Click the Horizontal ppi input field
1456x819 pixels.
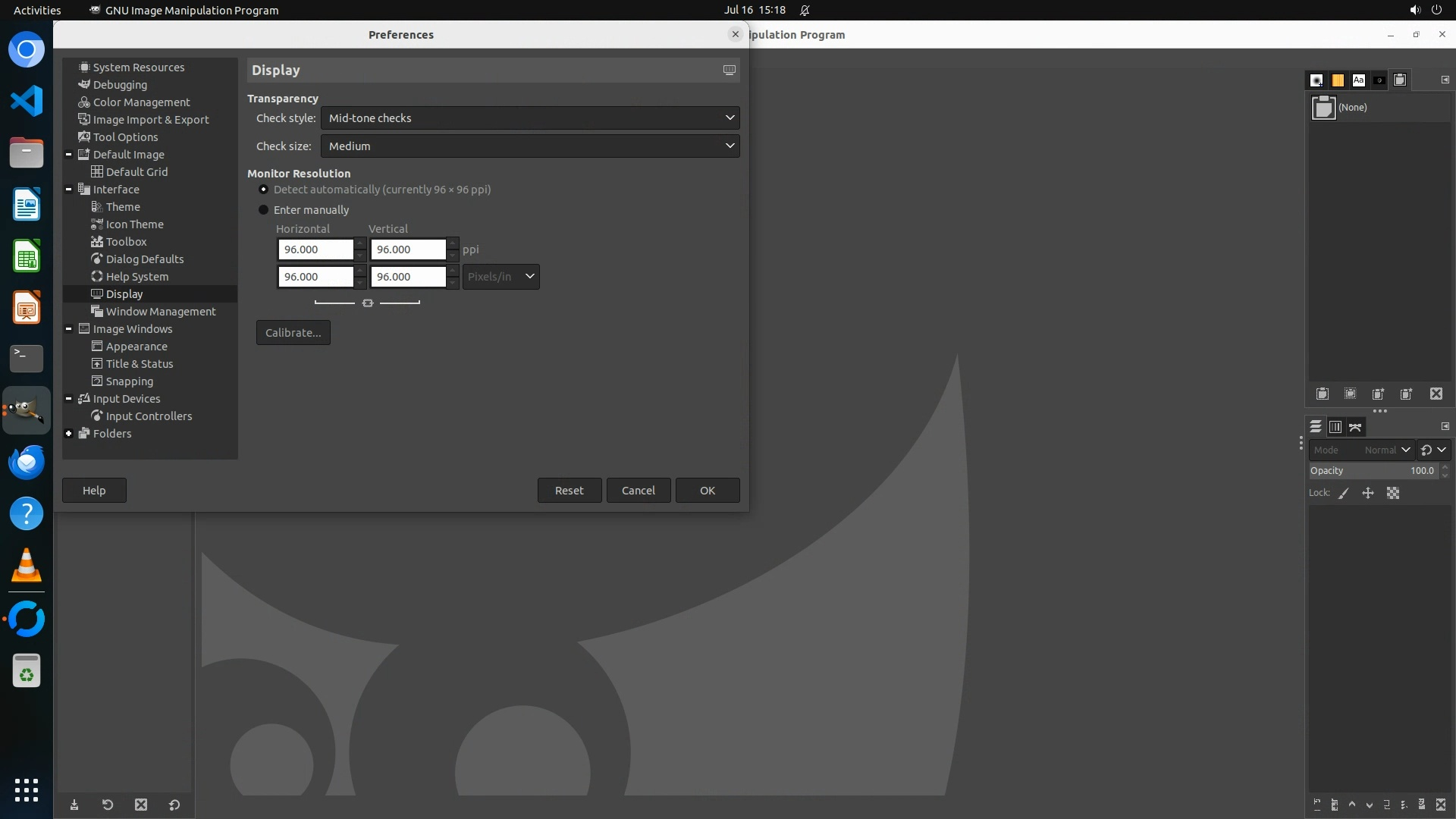(315, 249)
